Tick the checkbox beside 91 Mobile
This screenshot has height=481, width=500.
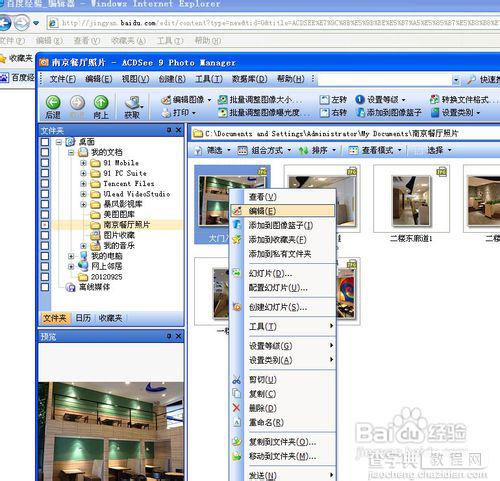pos(45,163)
